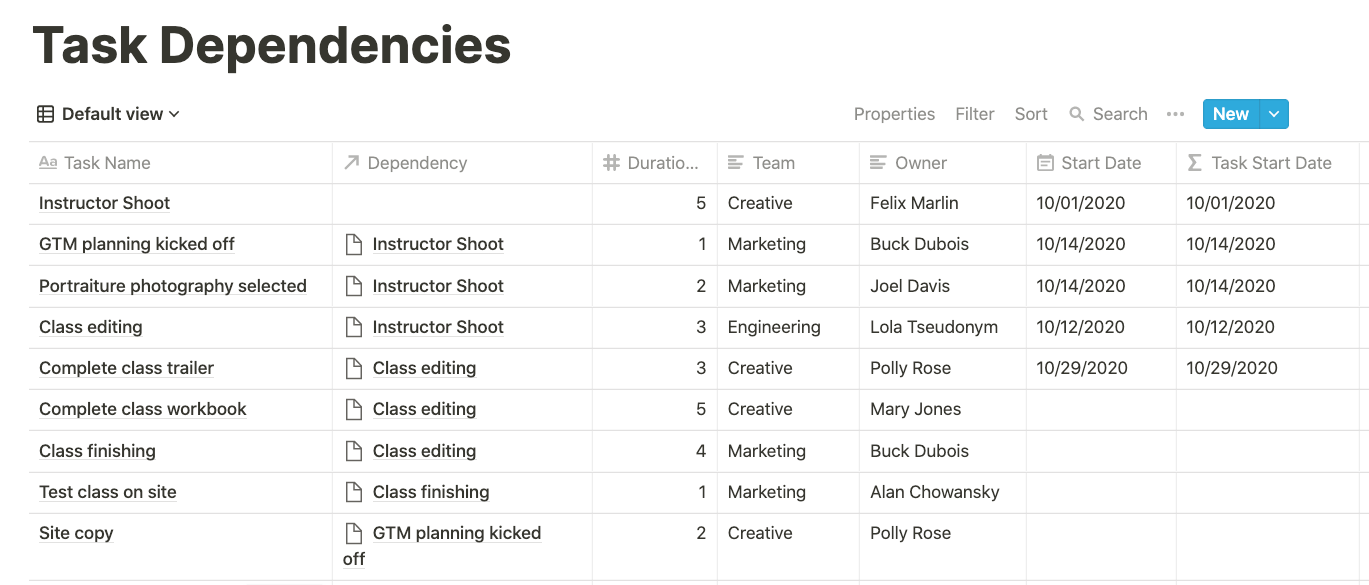Open the Properties menu
Image resolution: width=1369 pixels, height=585 pixels.
click(894, 114)
